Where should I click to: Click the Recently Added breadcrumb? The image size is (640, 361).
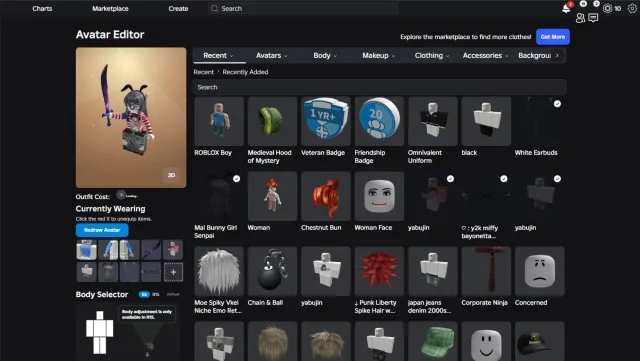click(x=245, y=72)
